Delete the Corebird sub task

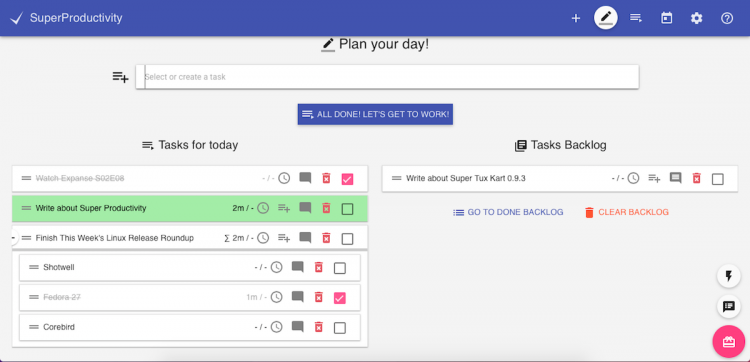click(x=319, y=327)
